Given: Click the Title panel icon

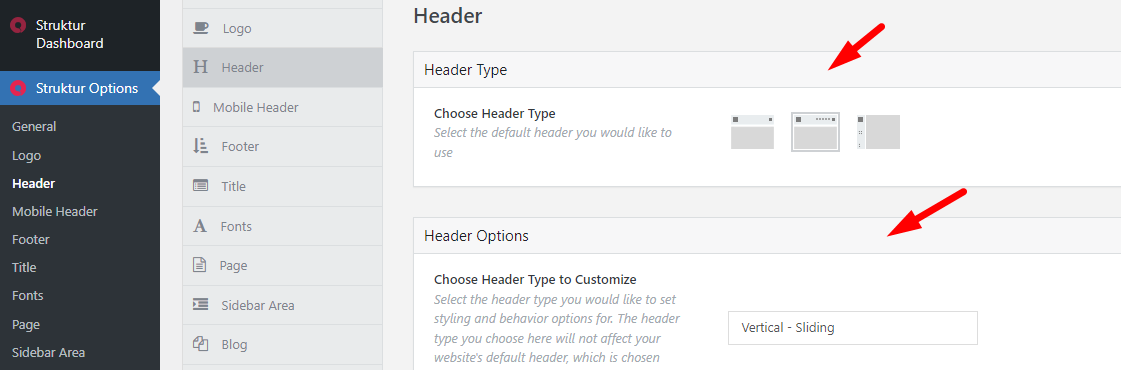Looking at the screenshot, I should point(201,186).
